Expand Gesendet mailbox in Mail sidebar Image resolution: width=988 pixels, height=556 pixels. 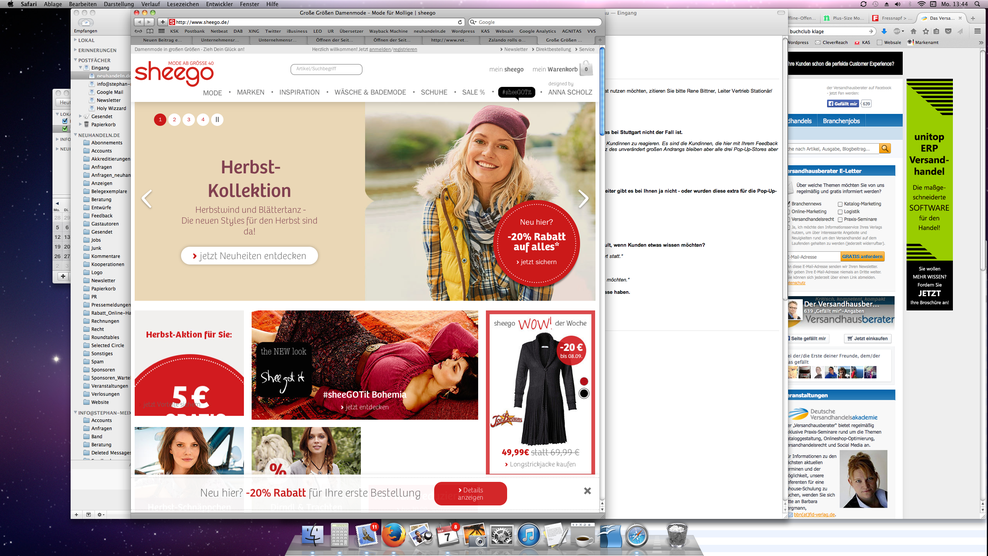pyautogui.click(x=81, y=116)
